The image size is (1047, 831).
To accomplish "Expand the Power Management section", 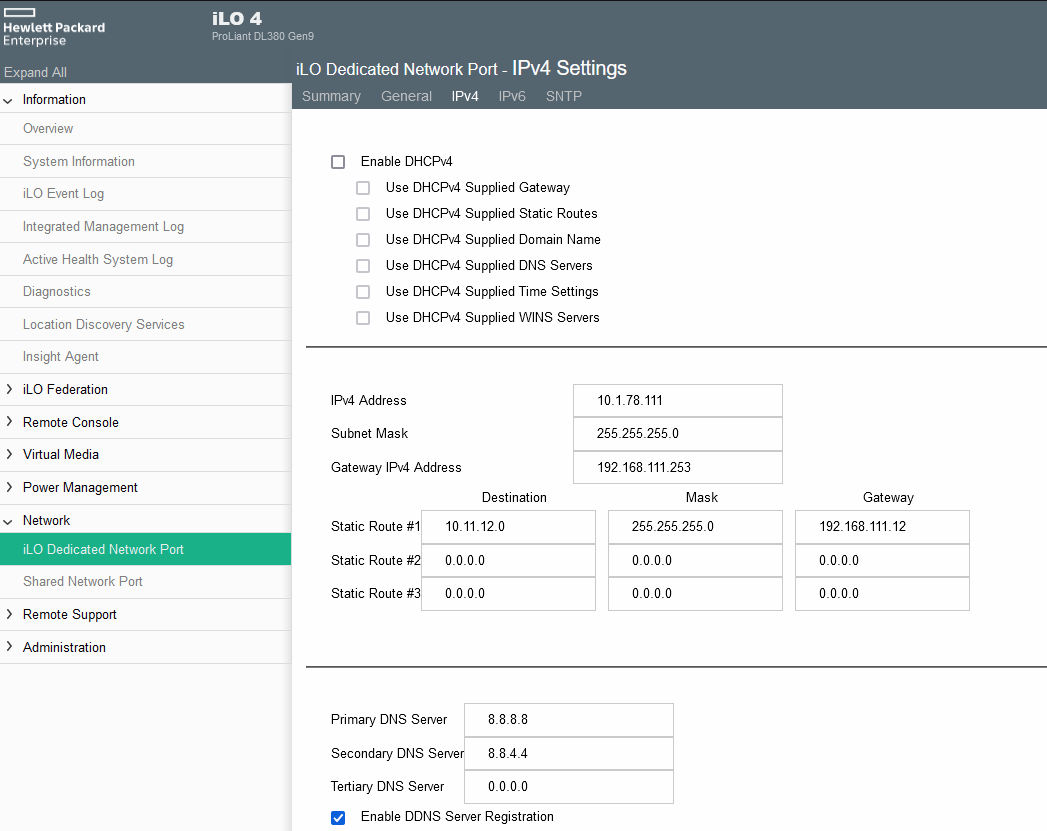I will [79, 487].
